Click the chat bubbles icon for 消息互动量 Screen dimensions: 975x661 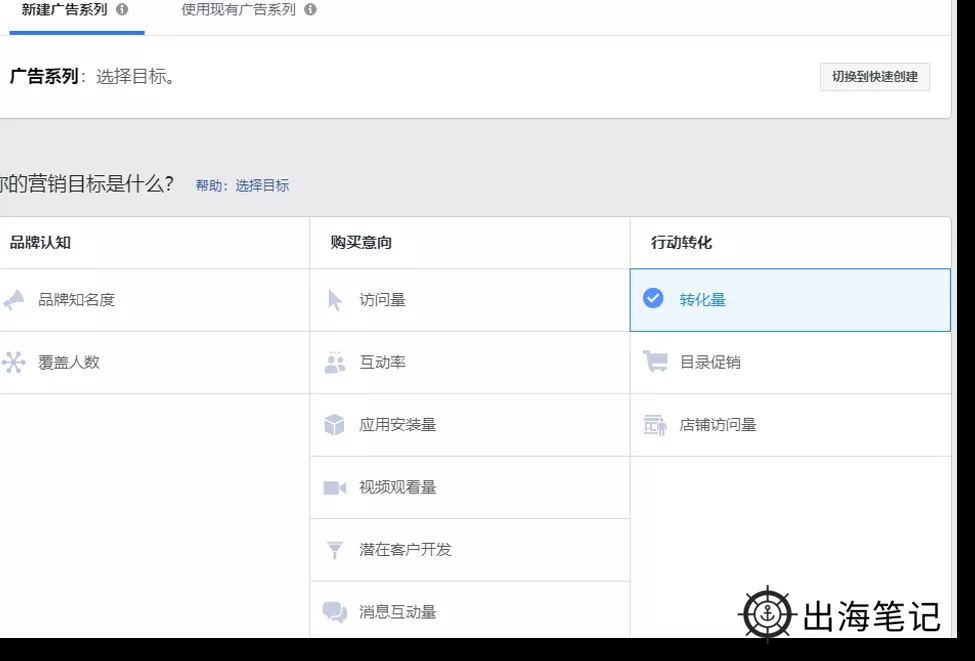click(335, 612)
